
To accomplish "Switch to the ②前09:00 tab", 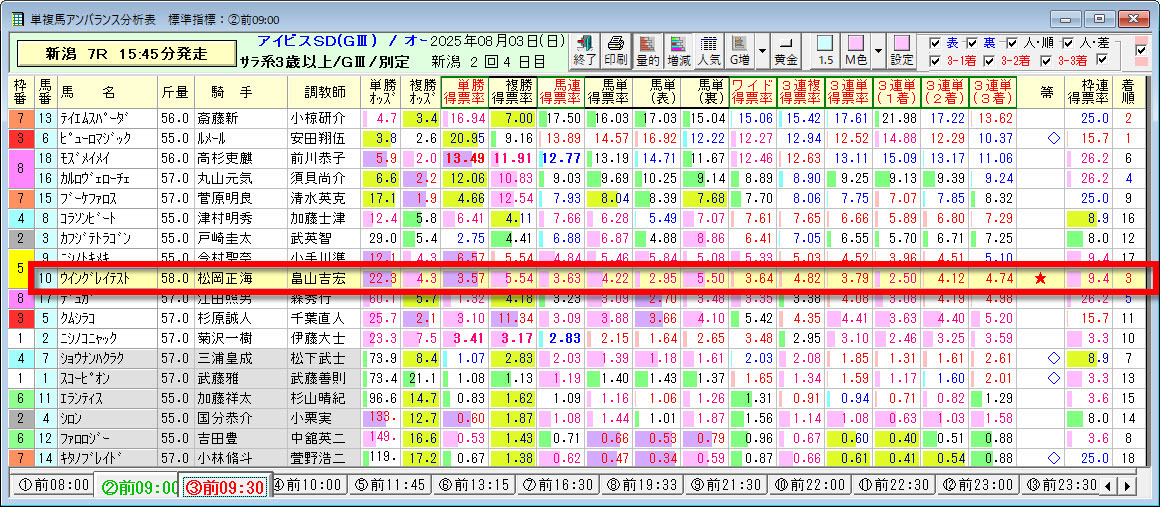I will tap(137, 487).
